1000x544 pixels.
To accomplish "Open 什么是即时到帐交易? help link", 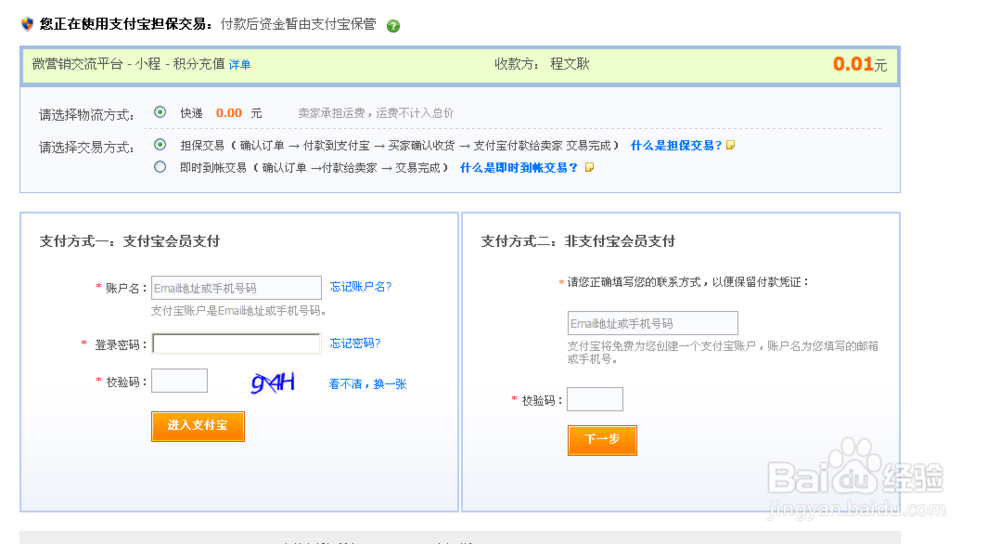I will click(x=518, y=168).
